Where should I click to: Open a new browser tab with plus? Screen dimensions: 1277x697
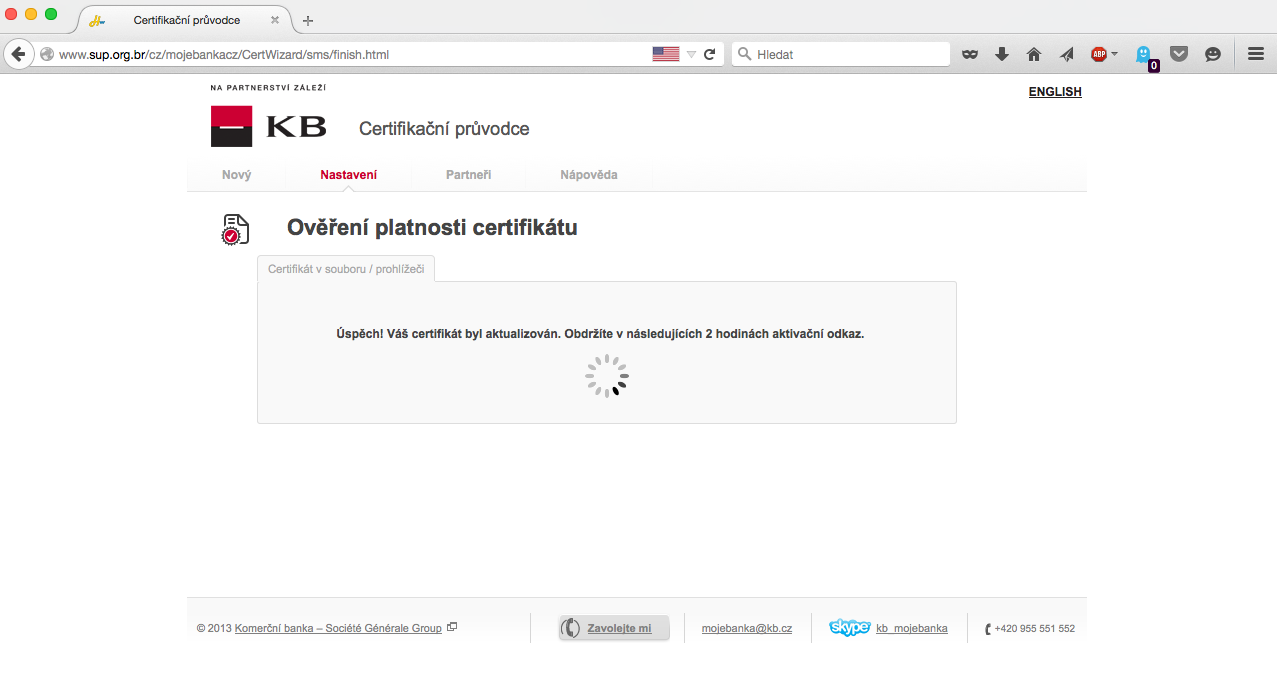(308, 21)
